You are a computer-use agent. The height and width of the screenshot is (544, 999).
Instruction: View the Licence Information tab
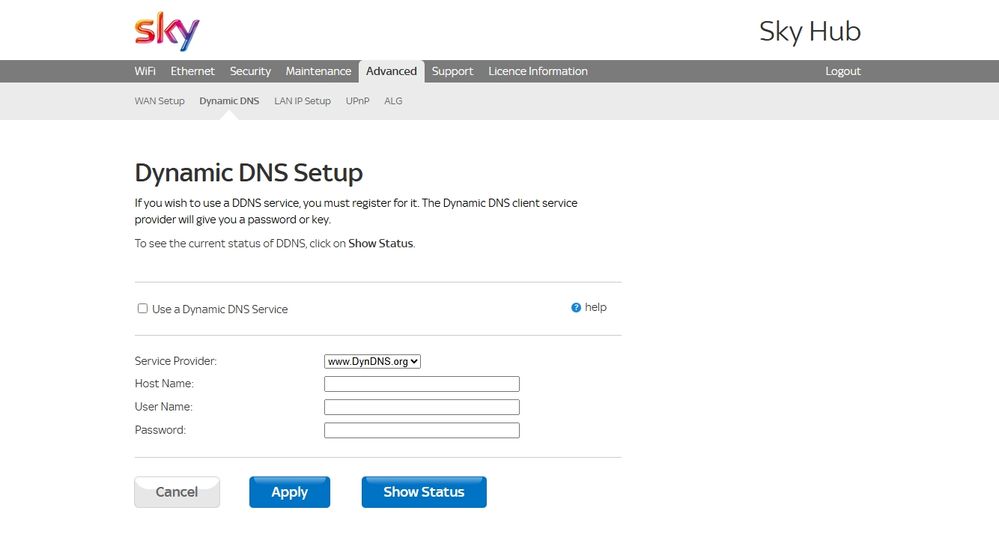(538, 71)
